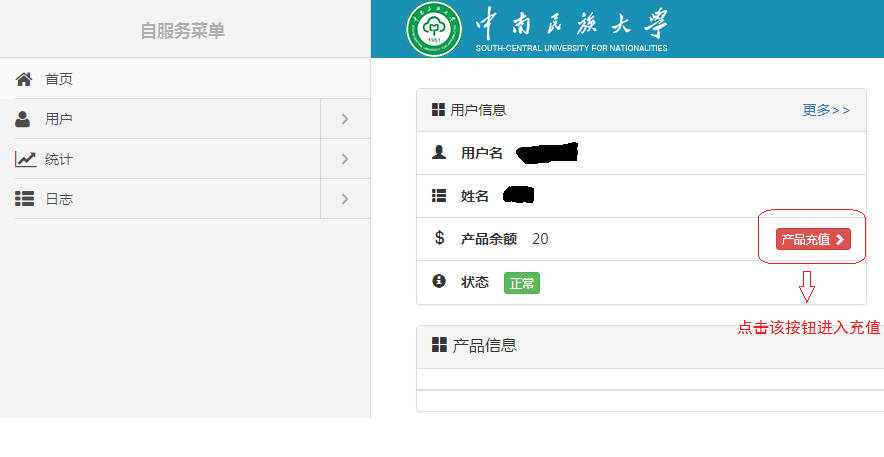
Task: Click the dollar sign icon beside 产品余额
Action: [439, 238]
